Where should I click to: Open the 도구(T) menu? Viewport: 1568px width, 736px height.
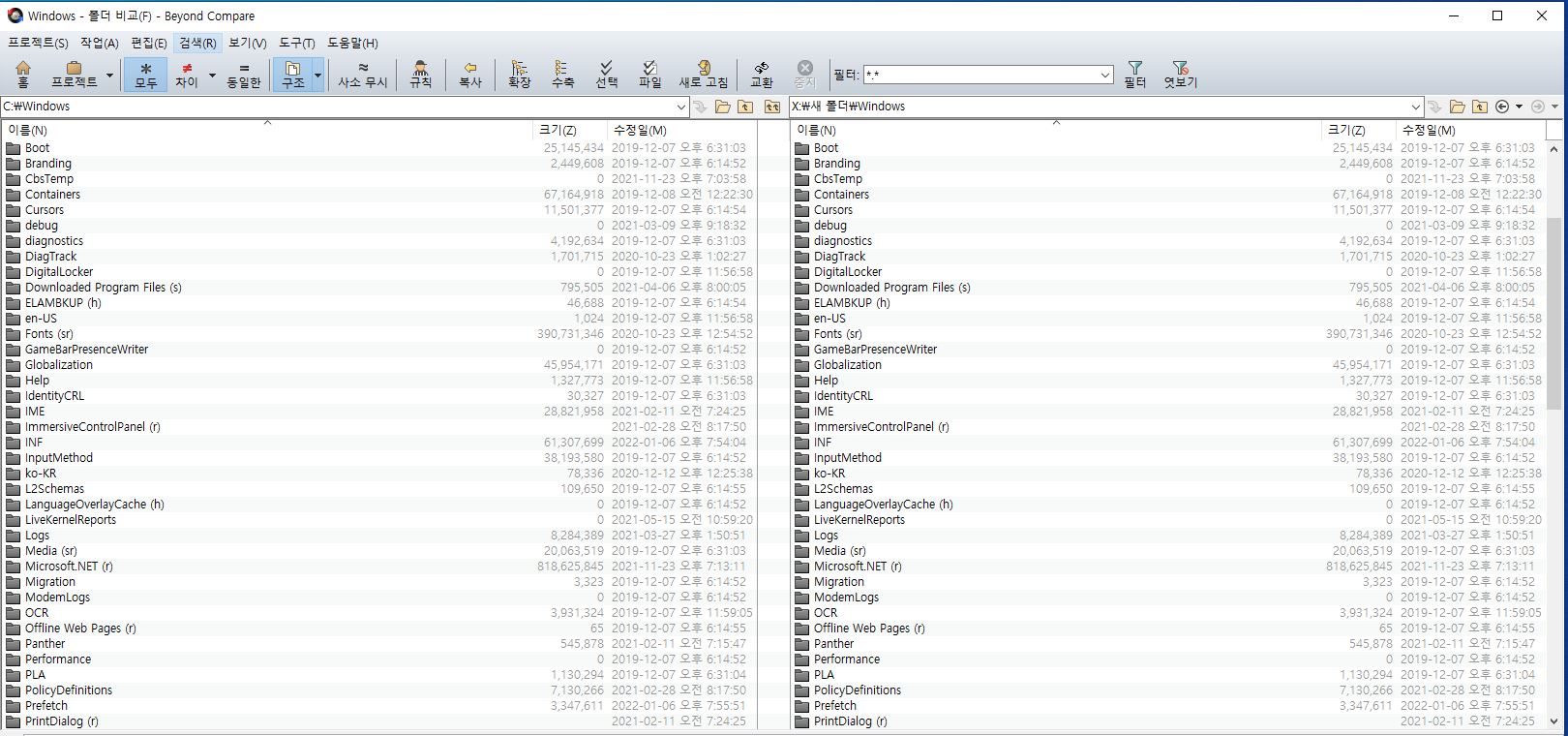297,43
